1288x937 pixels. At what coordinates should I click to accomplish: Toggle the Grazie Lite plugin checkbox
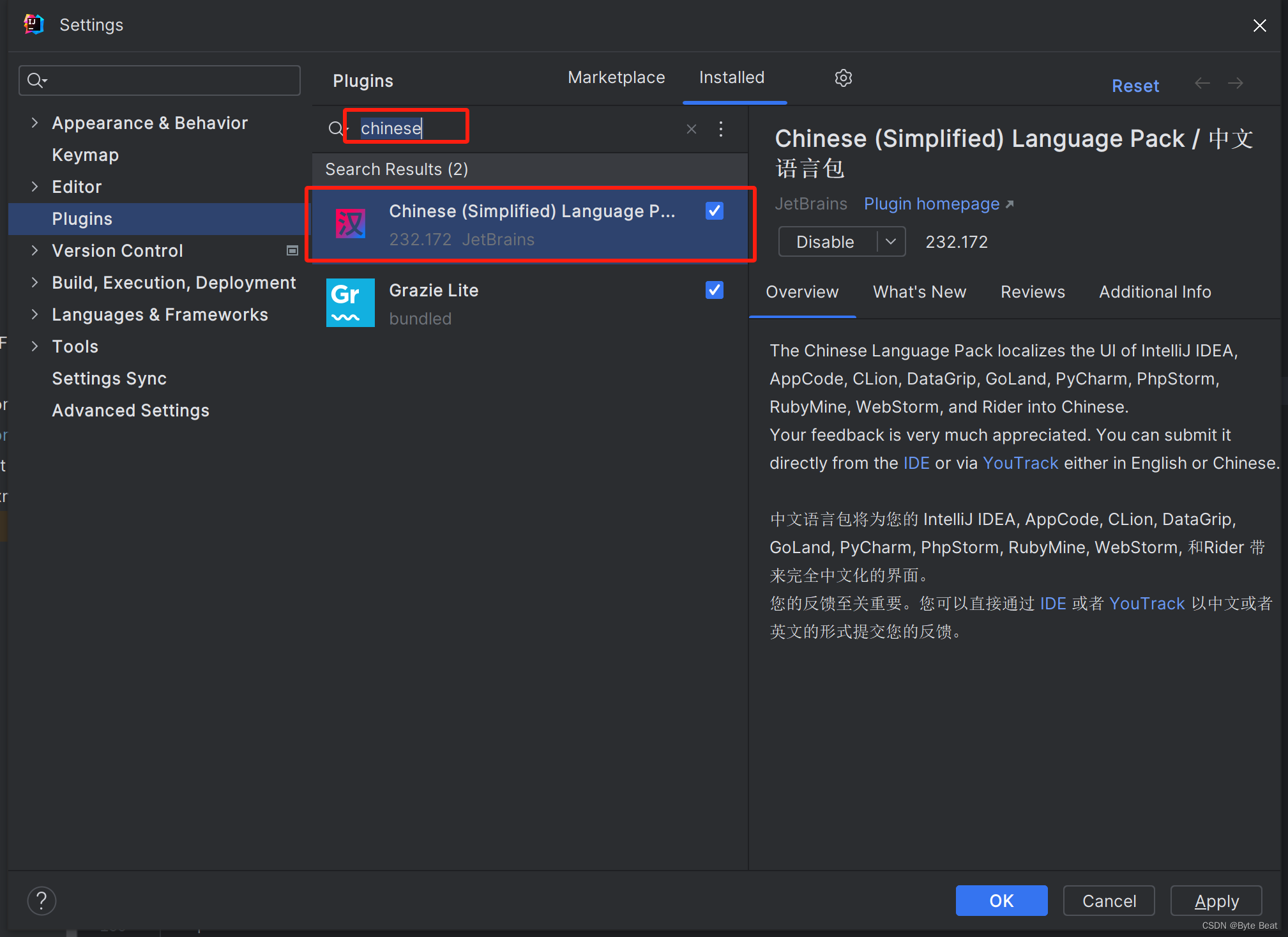click(714, 290)
